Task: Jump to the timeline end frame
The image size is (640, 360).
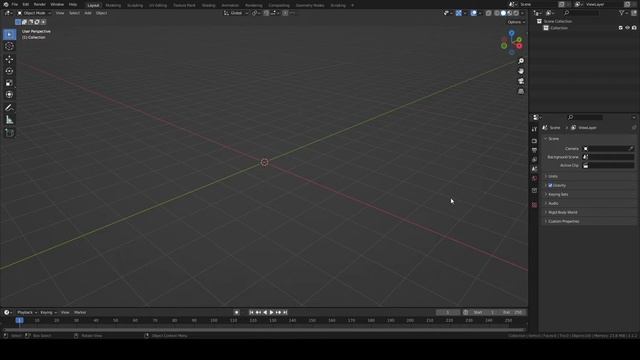Action: [x=285, y=313]
